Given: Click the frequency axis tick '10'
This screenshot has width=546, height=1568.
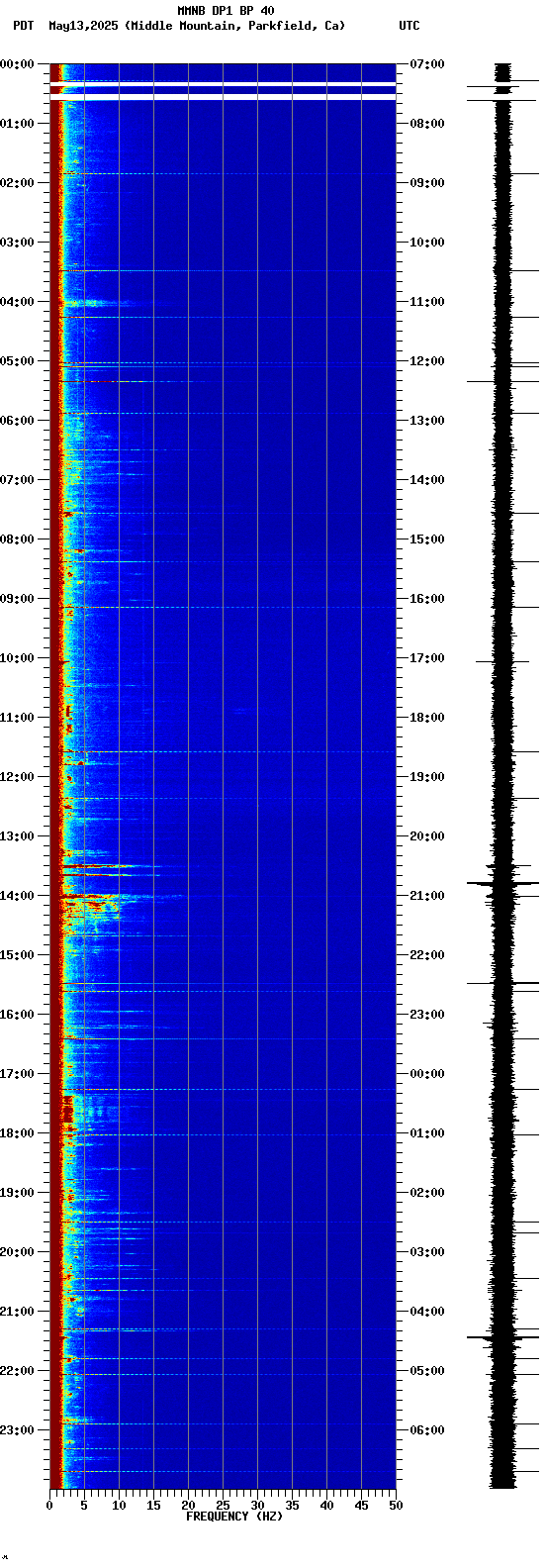Looking at the screenshot, I should 119,1506.
